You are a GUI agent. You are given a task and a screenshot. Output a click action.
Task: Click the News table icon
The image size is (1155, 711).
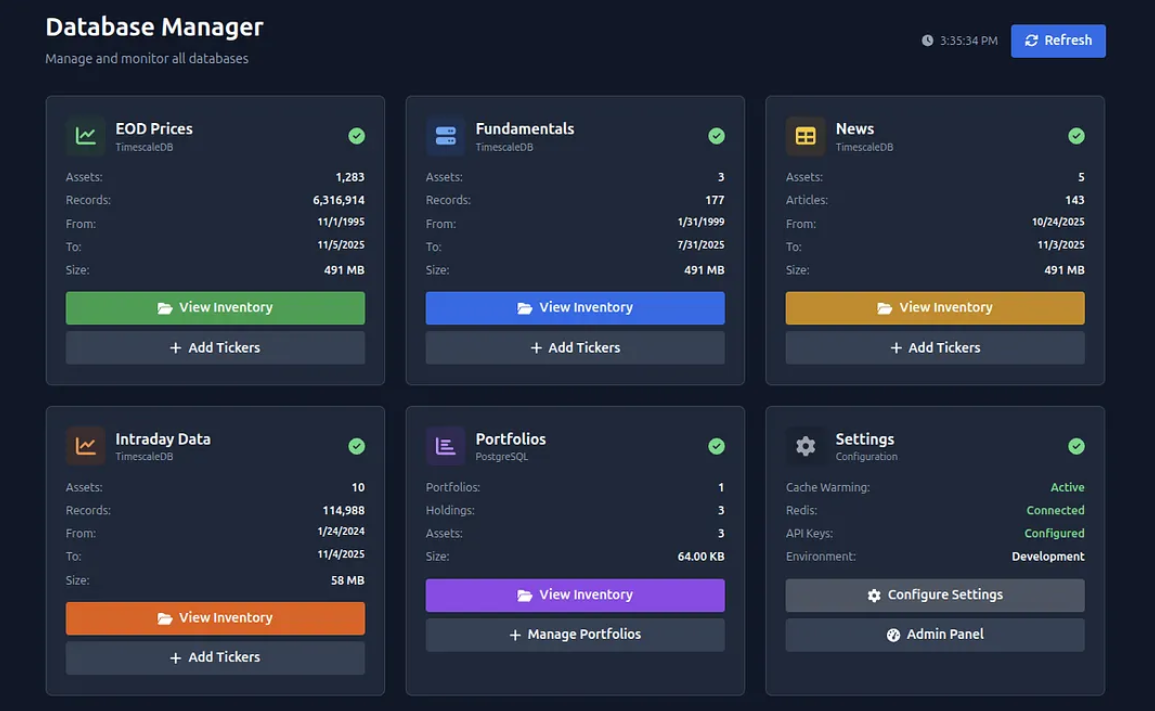pos(805,136)
